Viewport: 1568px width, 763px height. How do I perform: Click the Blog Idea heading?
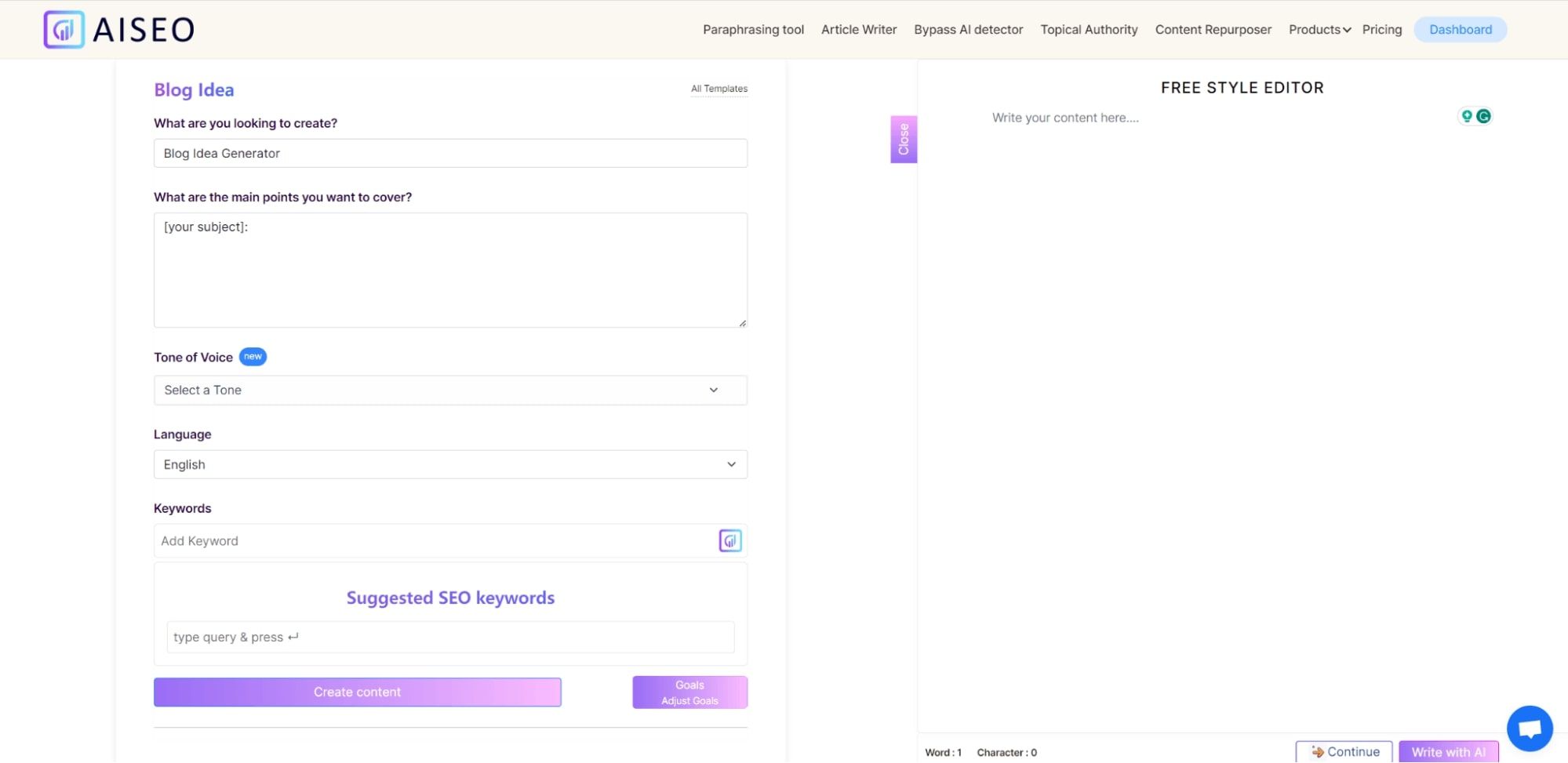pos(194,89)
